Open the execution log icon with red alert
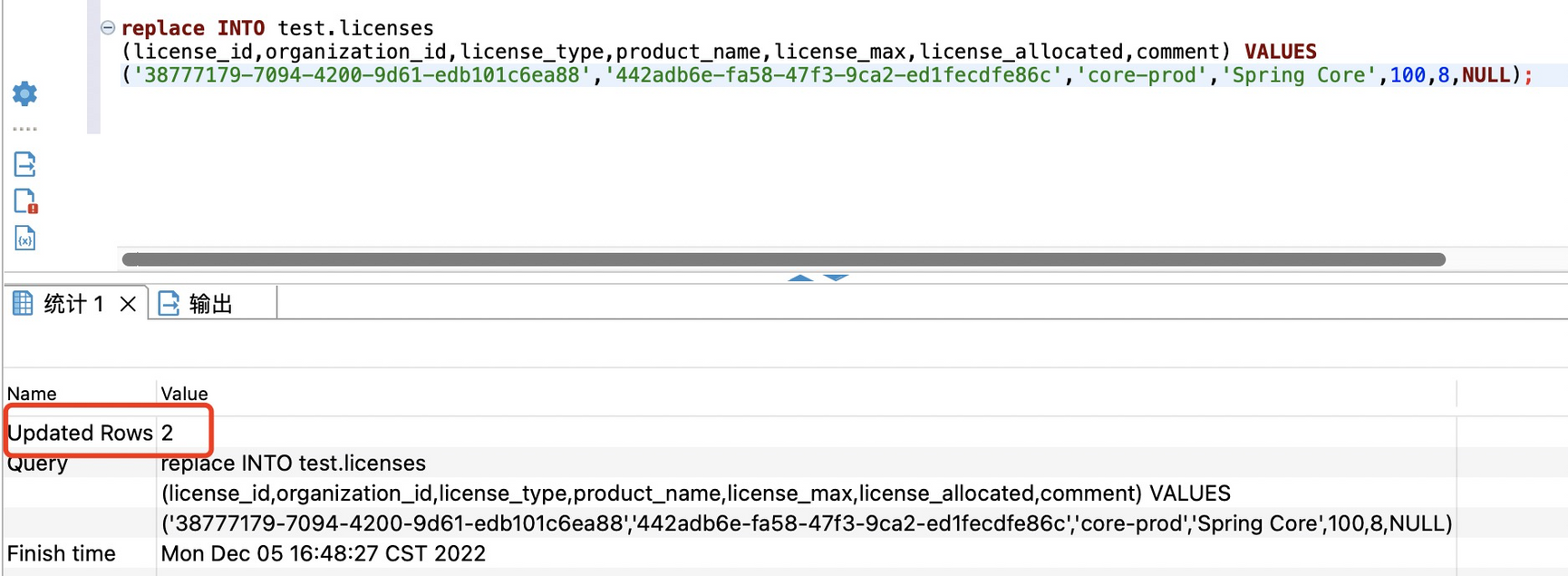This screenshot has width=1568, height=576. pos(24,200)
